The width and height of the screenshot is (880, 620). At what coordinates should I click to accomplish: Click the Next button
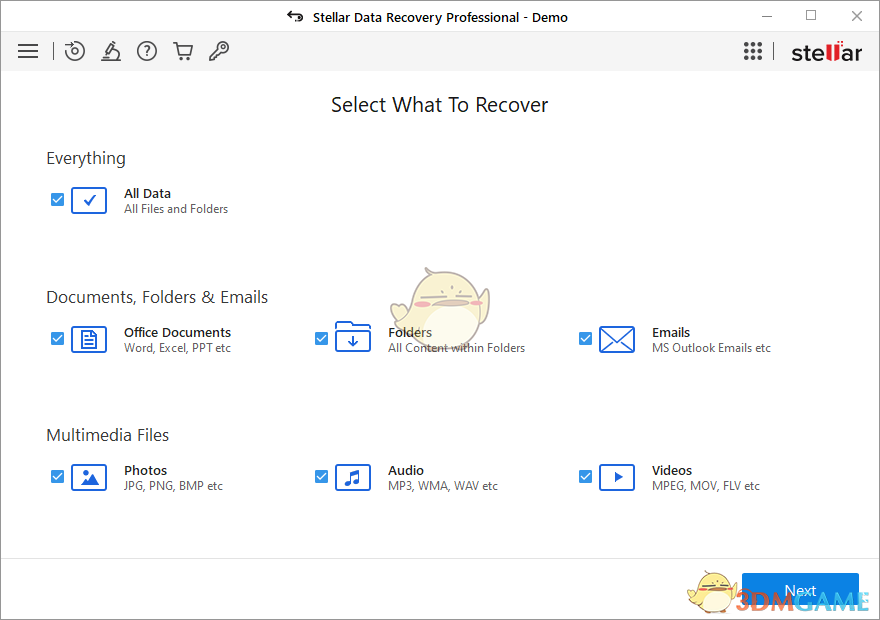coord(800,590)
